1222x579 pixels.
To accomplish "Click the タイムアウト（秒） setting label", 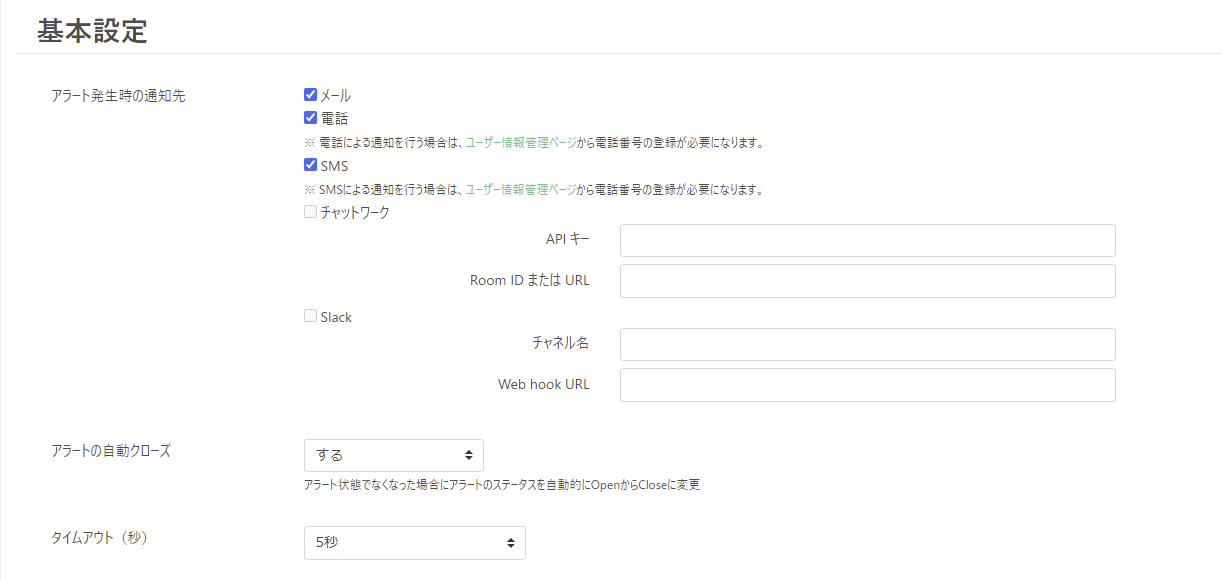I will (x=99, y=538).
